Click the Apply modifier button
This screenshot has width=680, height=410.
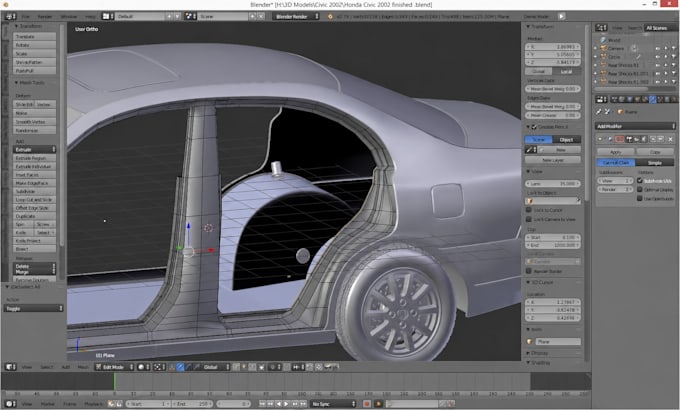coord(616,152)
